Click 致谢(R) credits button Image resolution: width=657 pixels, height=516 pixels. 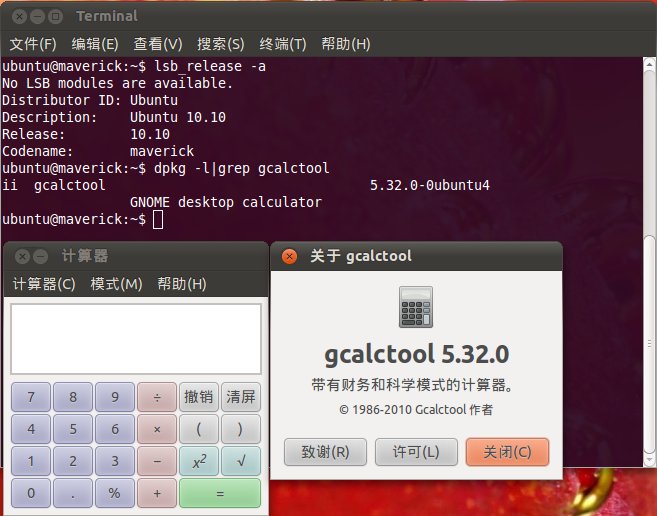coord(325,452)
